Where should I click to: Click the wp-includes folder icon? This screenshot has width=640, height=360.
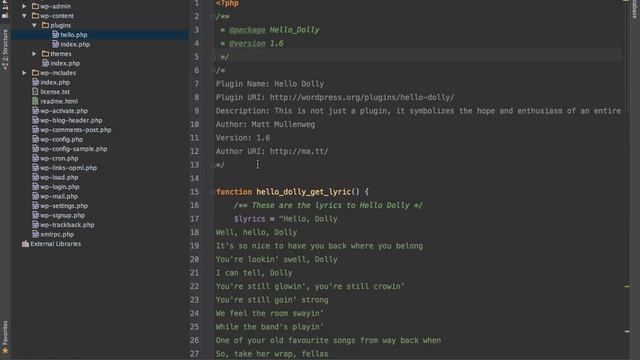tap(36, 73)
